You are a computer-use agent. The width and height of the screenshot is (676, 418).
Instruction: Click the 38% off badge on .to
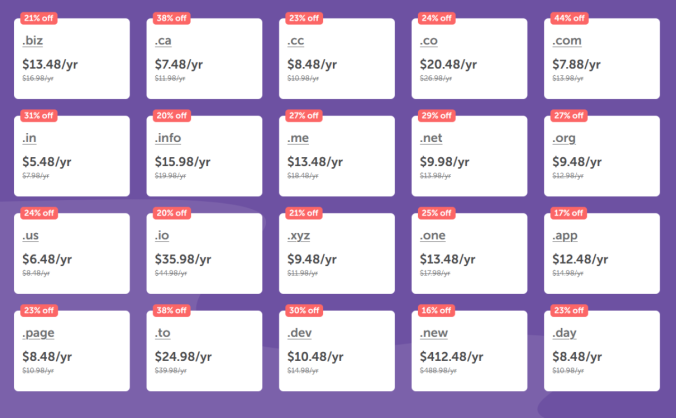pos(169,310)
